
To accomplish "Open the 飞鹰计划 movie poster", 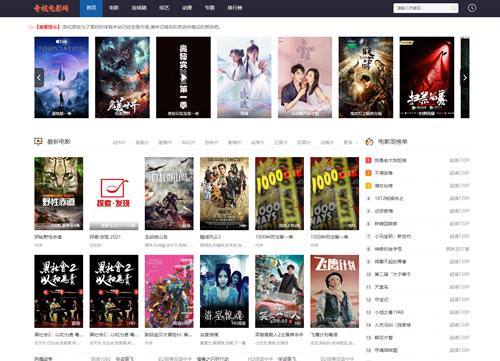I will (x=335, y=291).
